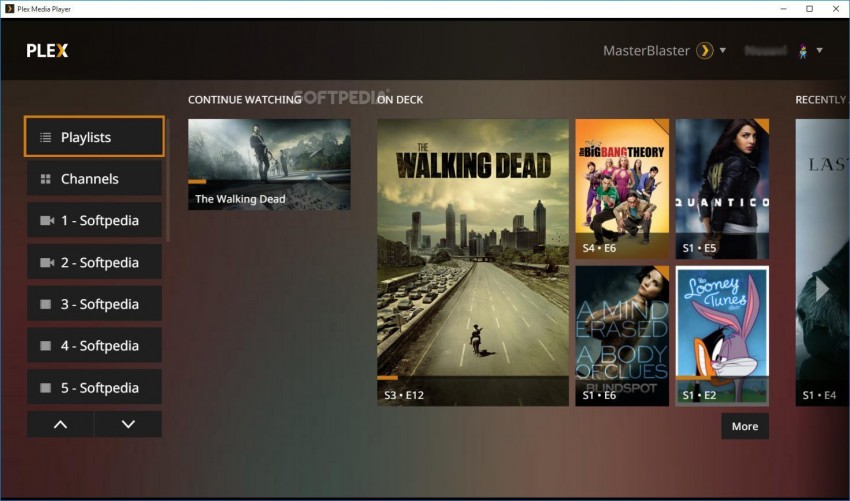Select the 5 - Softpedia library
Viewport: 850px width, 501px height.
click(94, 387)
